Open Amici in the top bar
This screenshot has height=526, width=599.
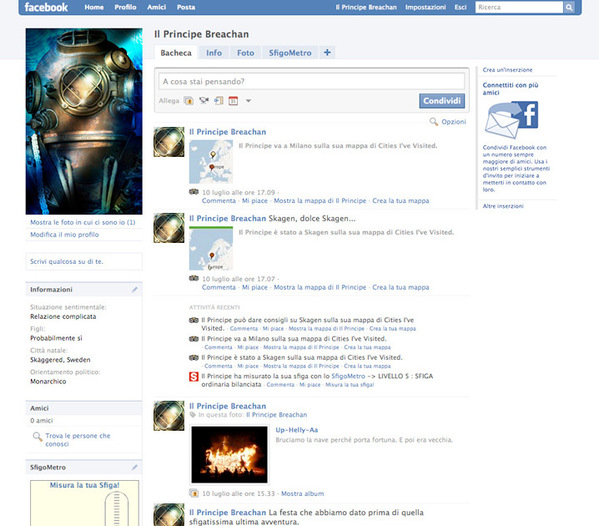tap(157, 7)
